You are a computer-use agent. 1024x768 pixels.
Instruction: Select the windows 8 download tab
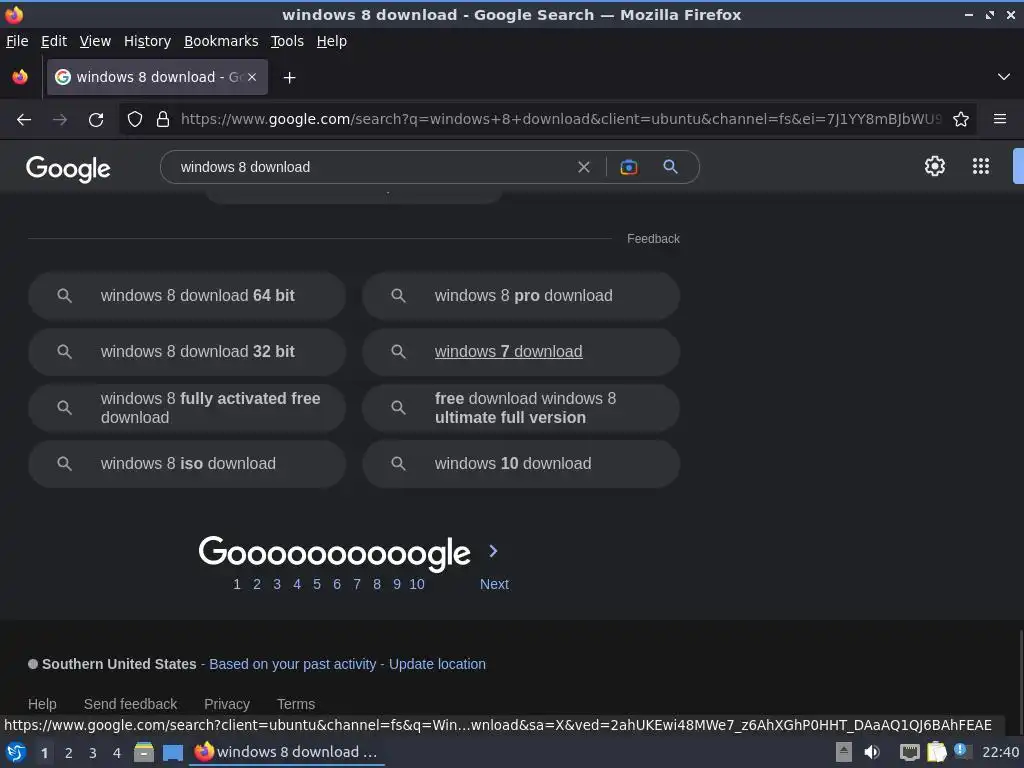click(157, 77)
